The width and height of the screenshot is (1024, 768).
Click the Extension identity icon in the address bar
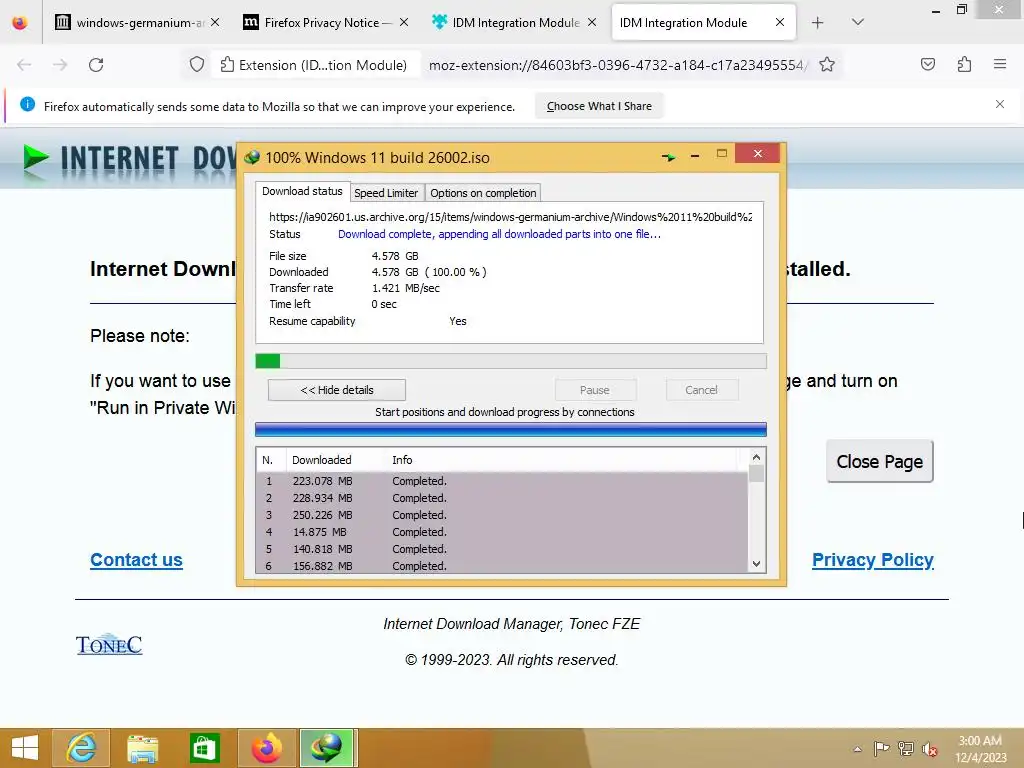click(313, 65)
